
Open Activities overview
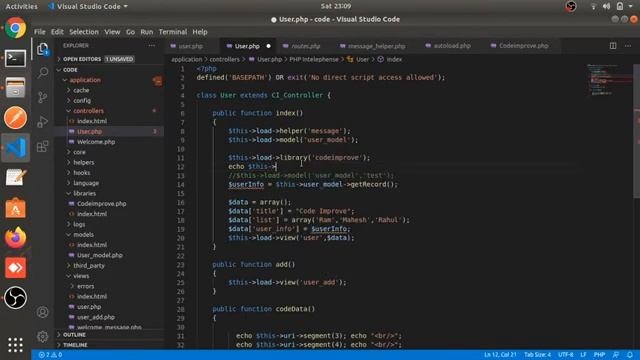[21, 6]
